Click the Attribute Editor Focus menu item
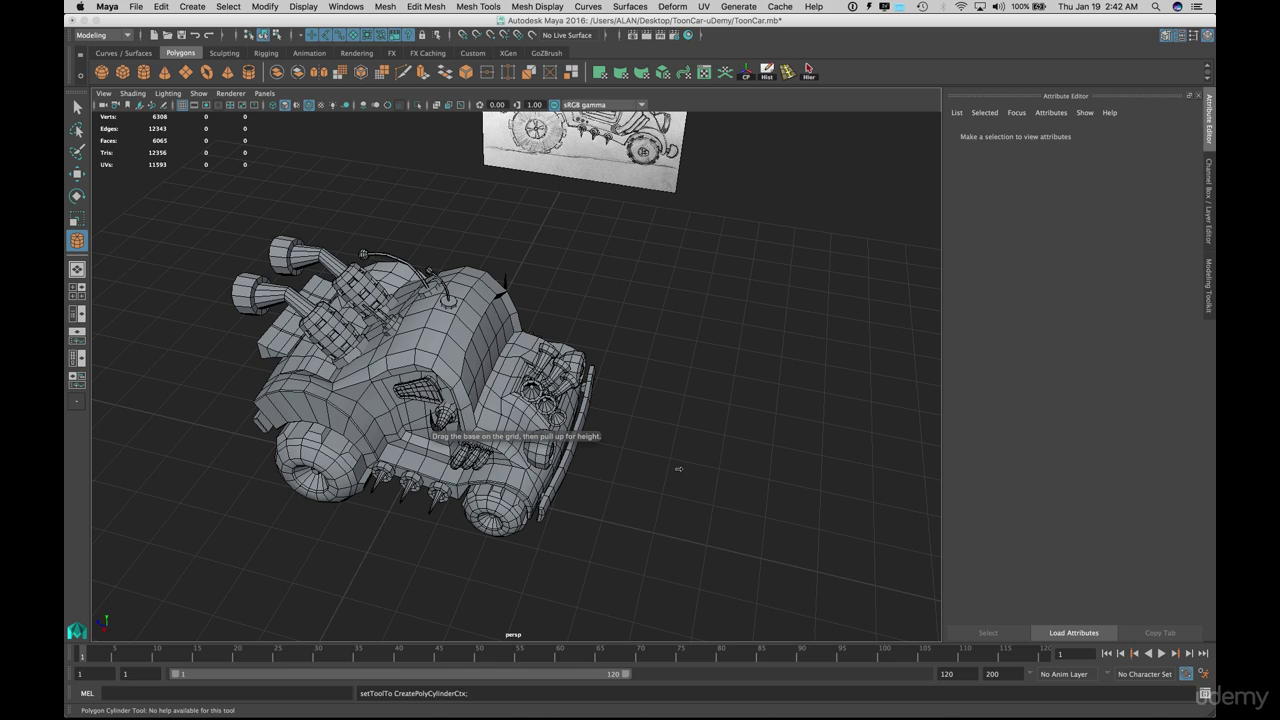 [1016, 113]
